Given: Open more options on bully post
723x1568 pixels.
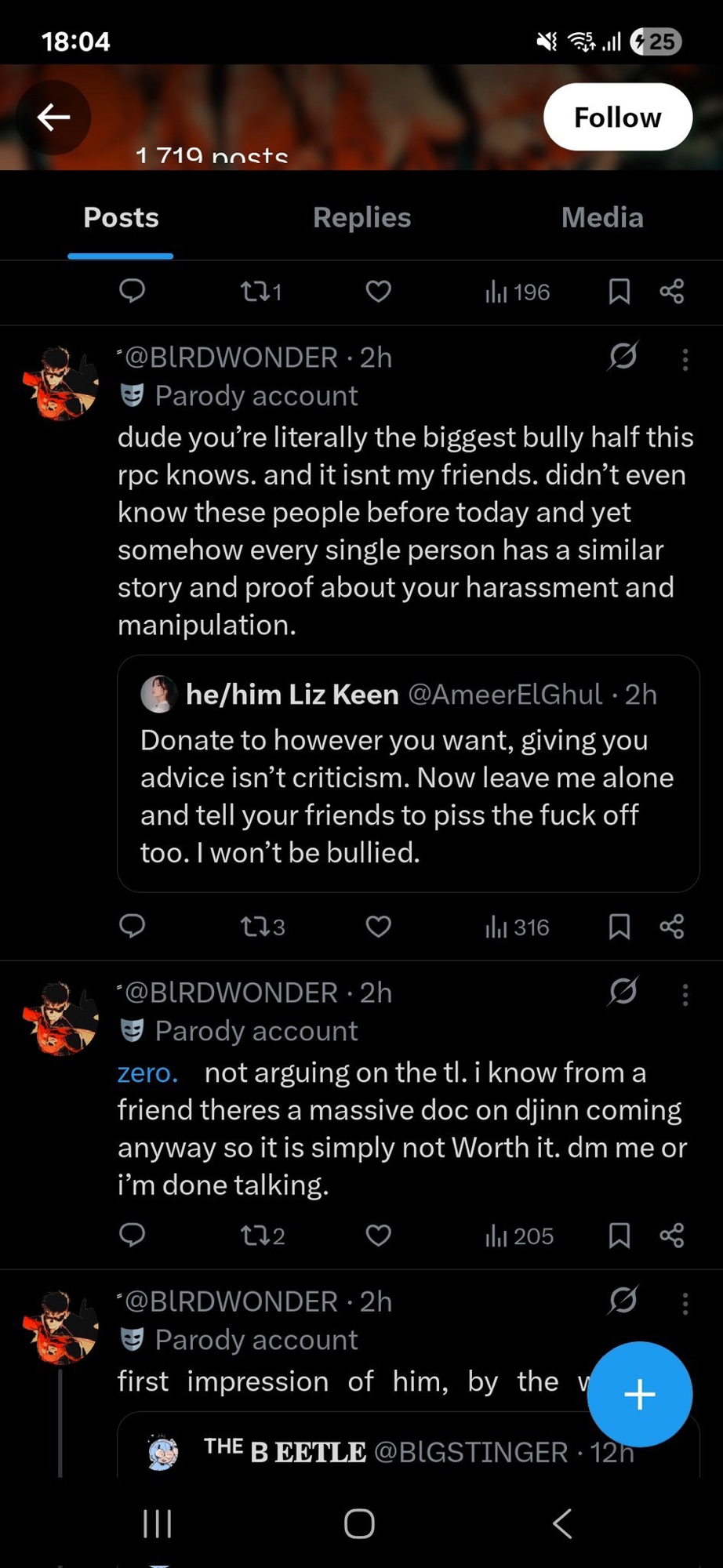Looking at the screenshot, I should pyautogui.click(x=685, y=359).
